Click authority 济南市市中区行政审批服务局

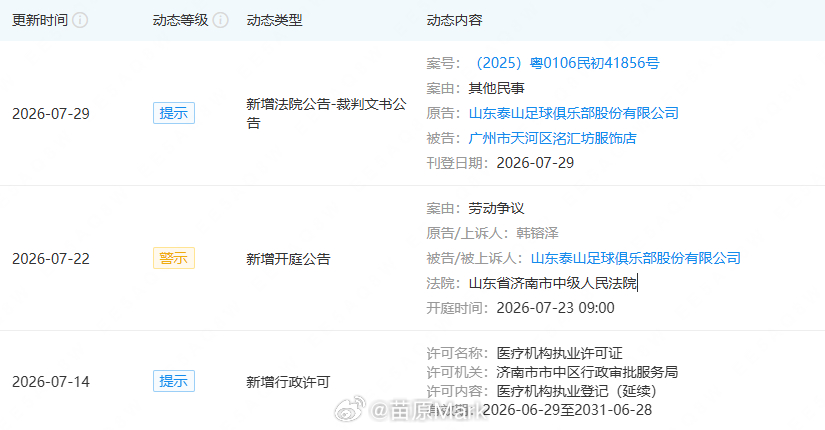click(587, 373)
